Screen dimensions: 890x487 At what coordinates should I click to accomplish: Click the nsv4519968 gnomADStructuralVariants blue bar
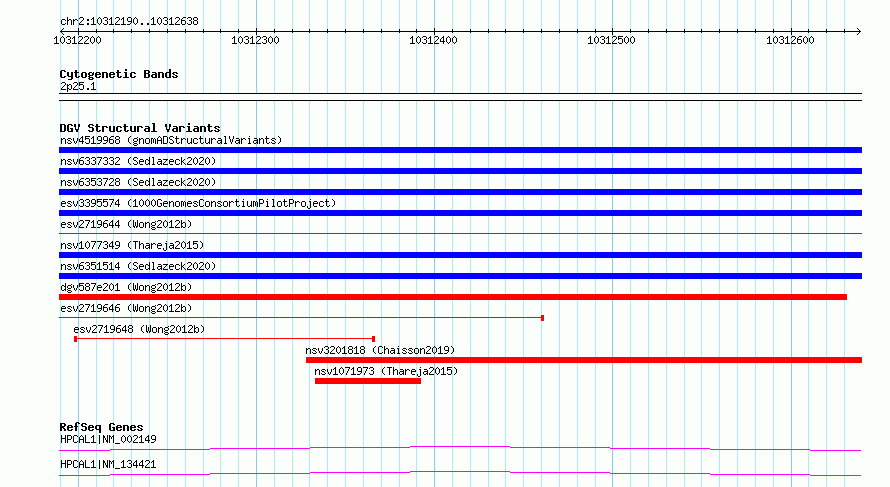click(x=460, y=150)
